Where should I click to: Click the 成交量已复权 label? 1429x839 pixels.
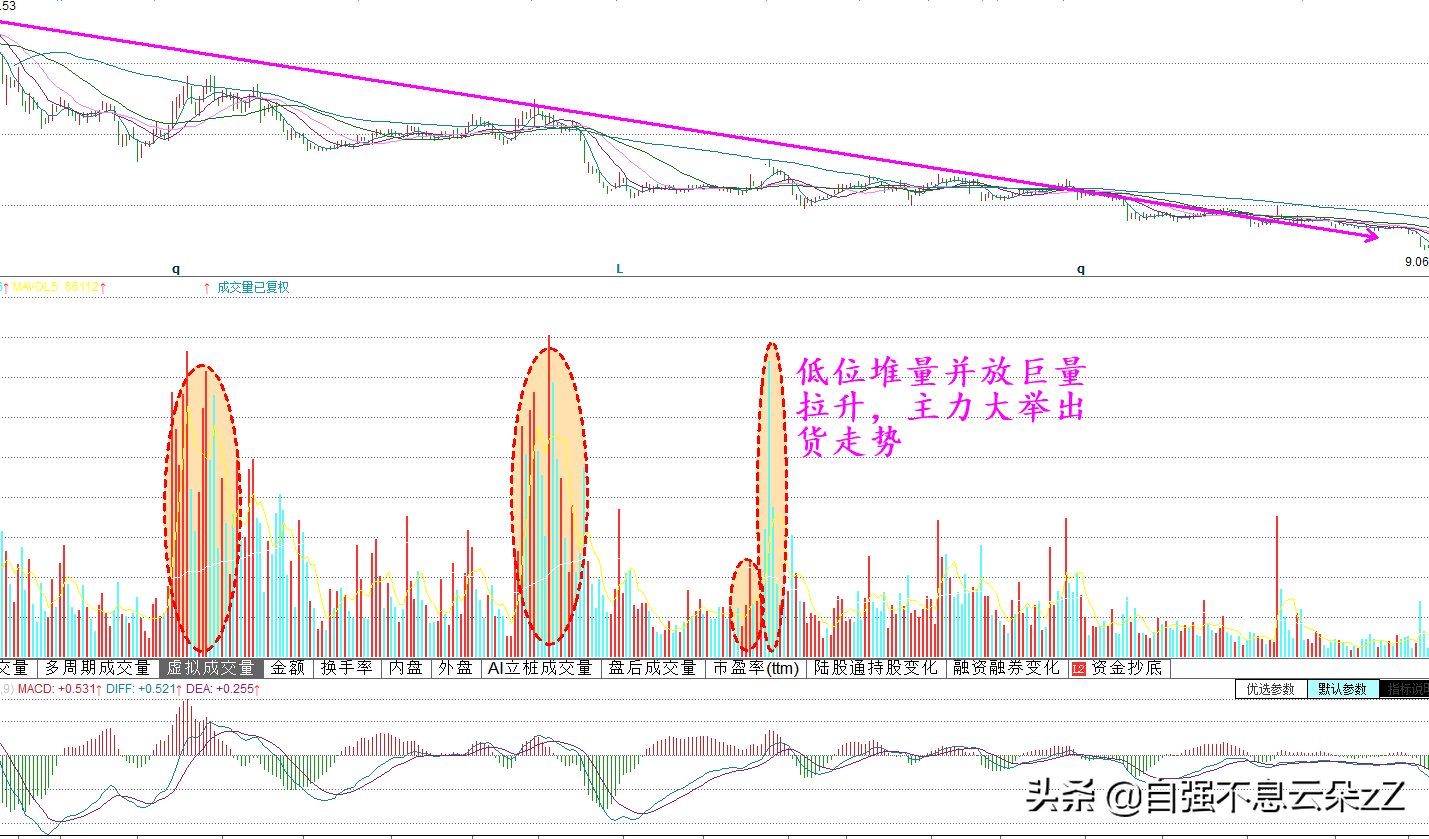(x=253, y=288)
